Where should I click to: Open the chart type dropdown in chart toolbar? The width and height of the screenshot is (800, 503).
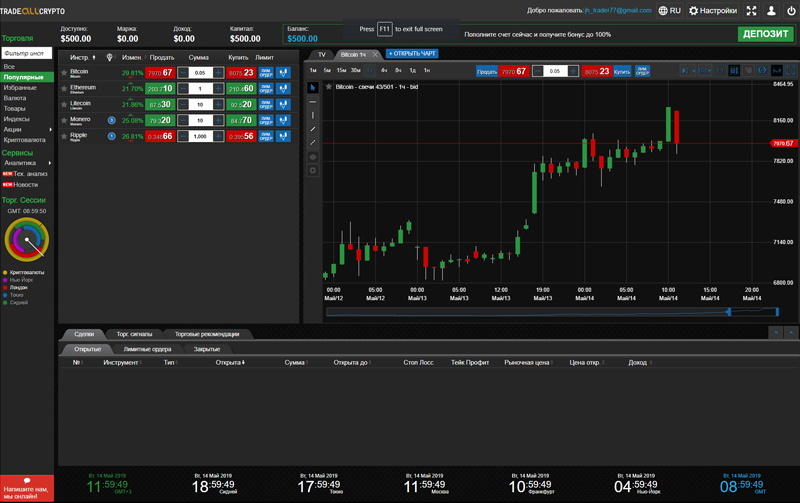(x=688, y=70)
